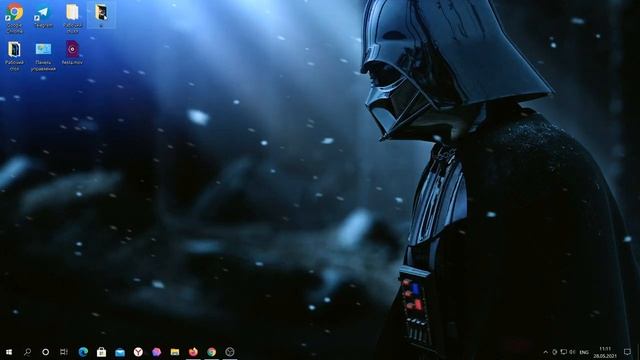
Task: Open taskbar search magnifier
Action: click(x=27, y=352)
